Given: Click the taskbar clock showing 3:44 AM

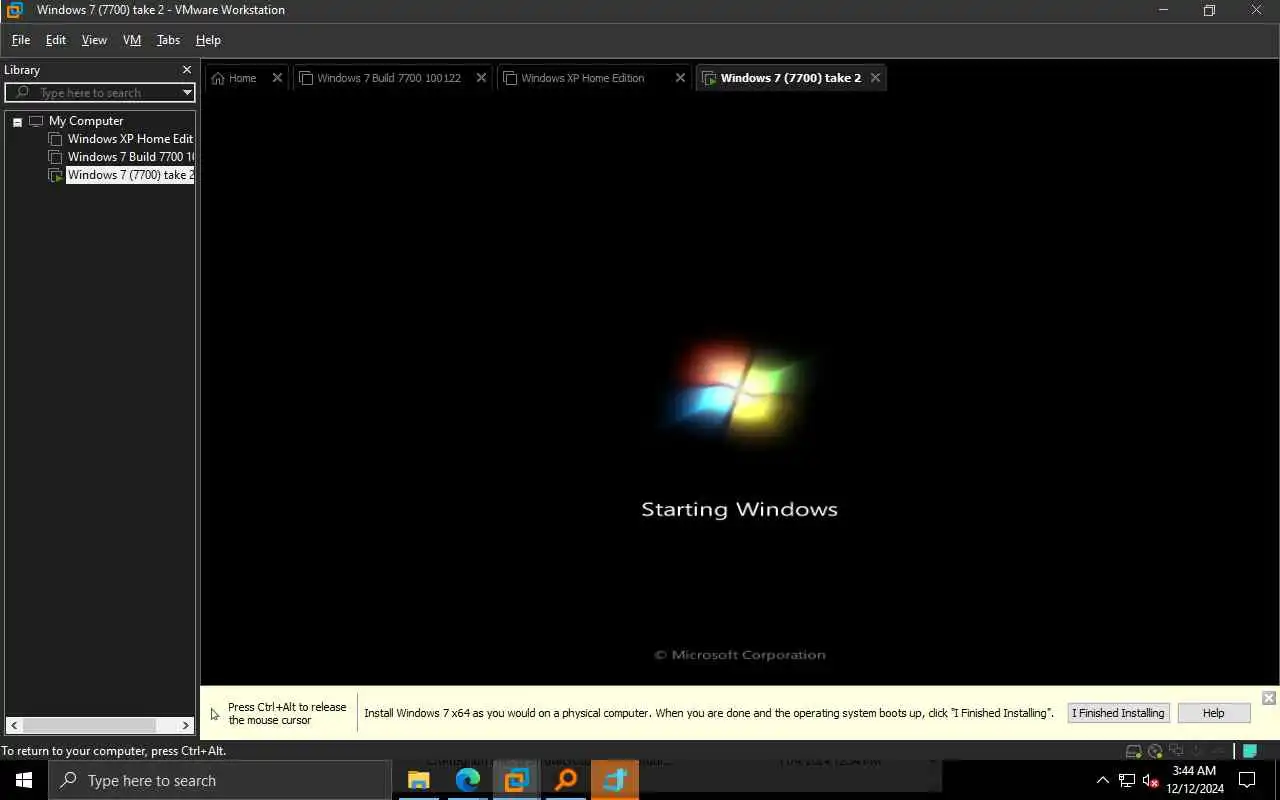Looking at the screenshot, I should click(x=1194, y=780).
